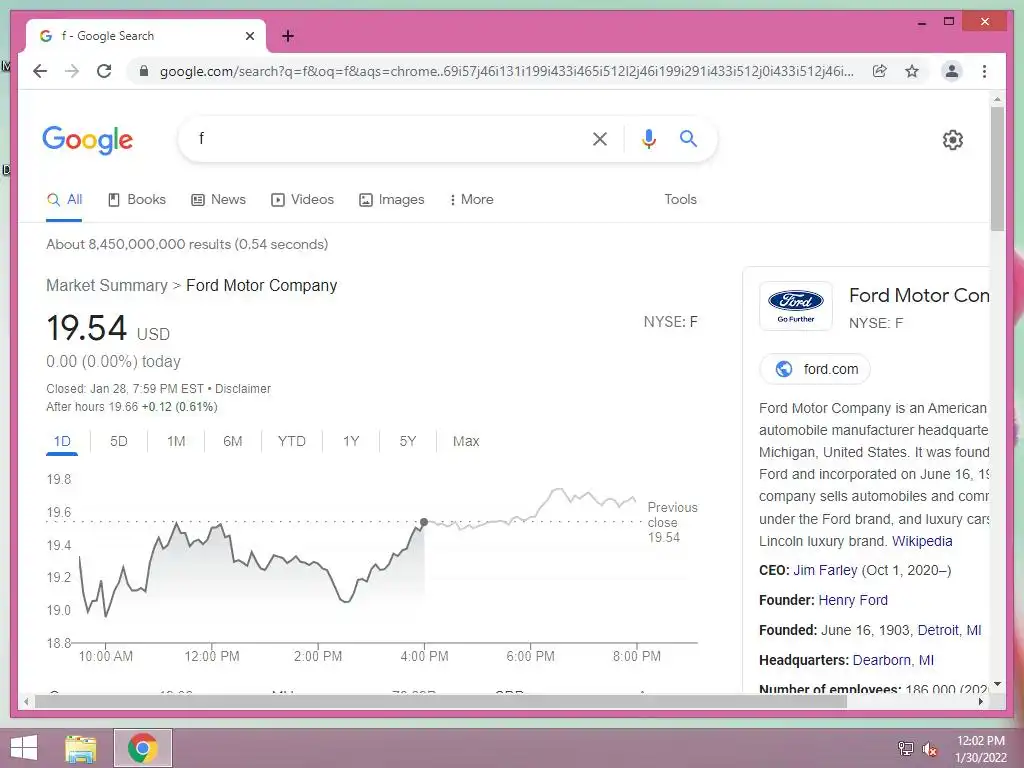Click the Google logo
The height and width of the screenshot is (768, 1024).
click(x=88, y=140)
